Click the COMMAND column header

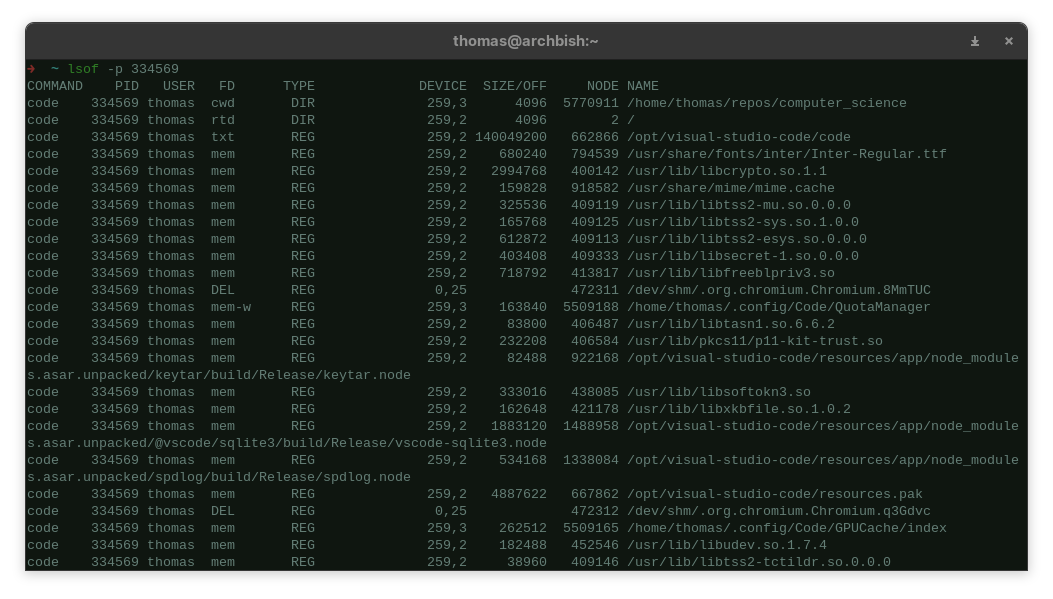55,86
